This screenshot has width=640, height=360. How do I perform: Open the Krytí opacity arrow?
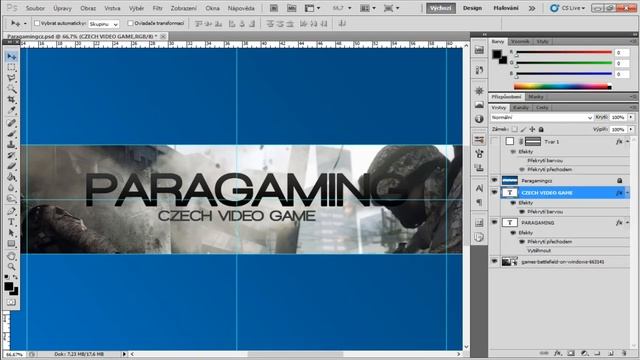(631, 118)
